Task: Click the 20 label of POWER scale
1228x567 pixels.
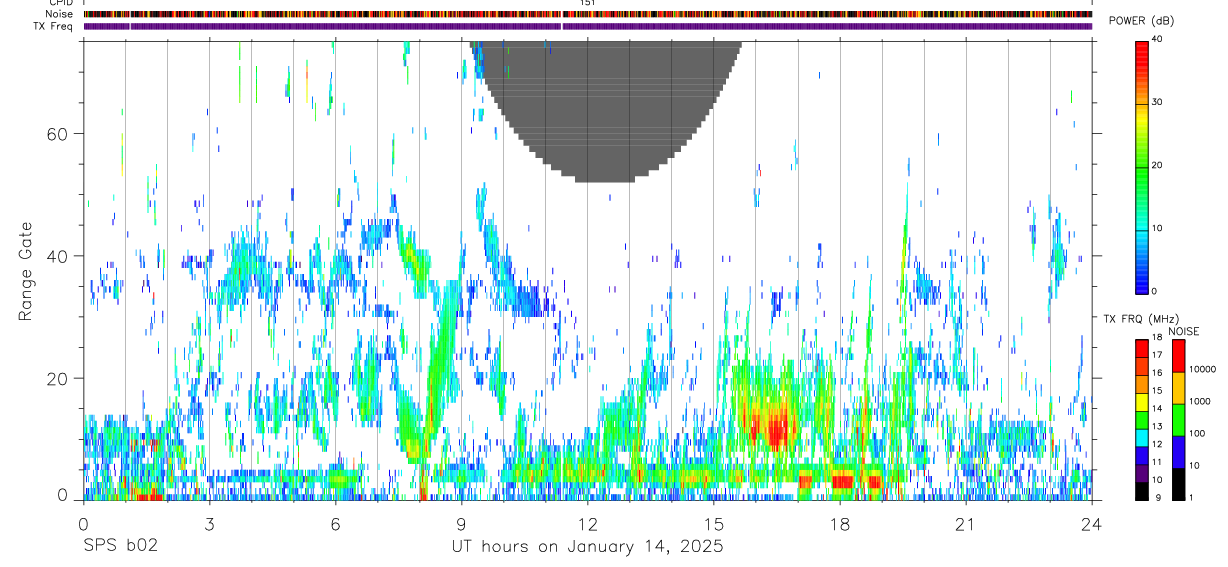Action: [1156, 165]
